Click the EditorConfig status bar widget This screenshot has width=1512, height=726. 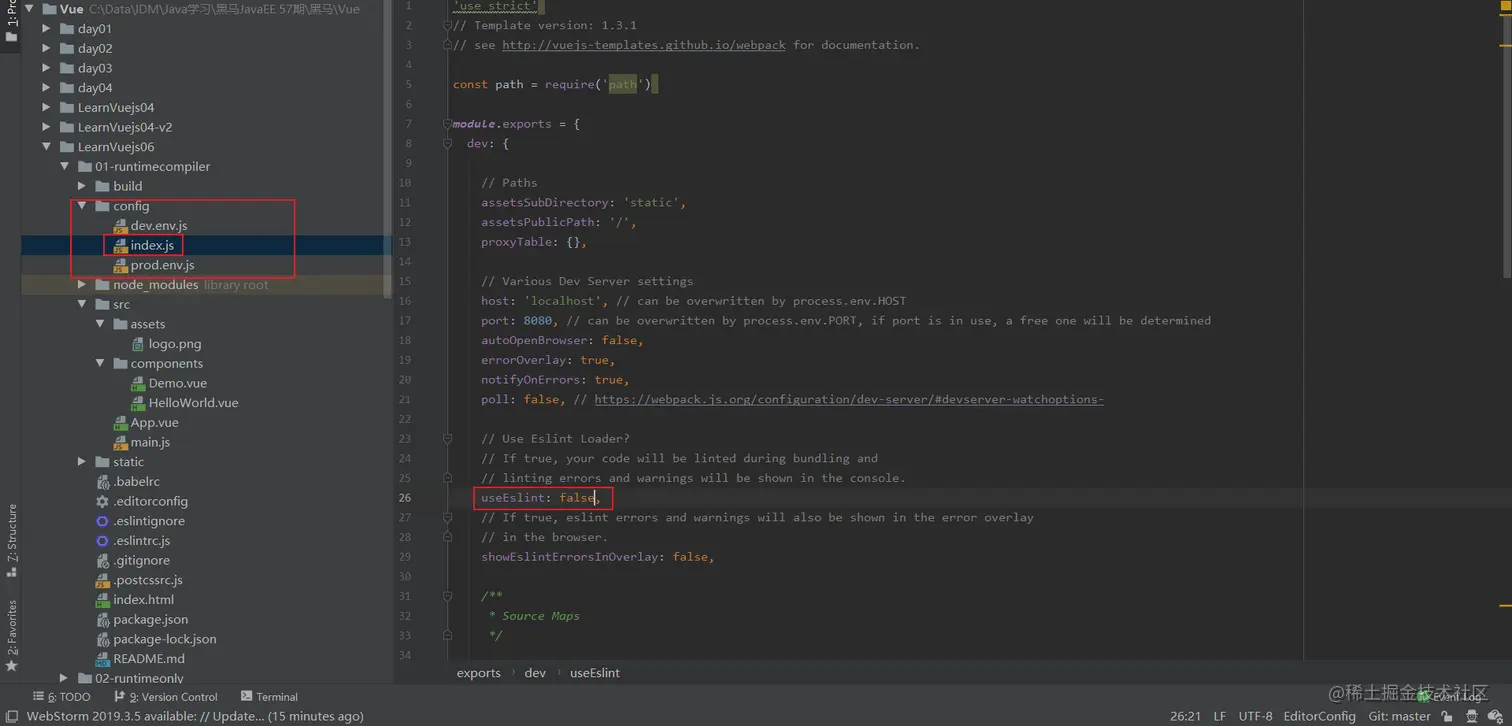[x=1319, y=716]
